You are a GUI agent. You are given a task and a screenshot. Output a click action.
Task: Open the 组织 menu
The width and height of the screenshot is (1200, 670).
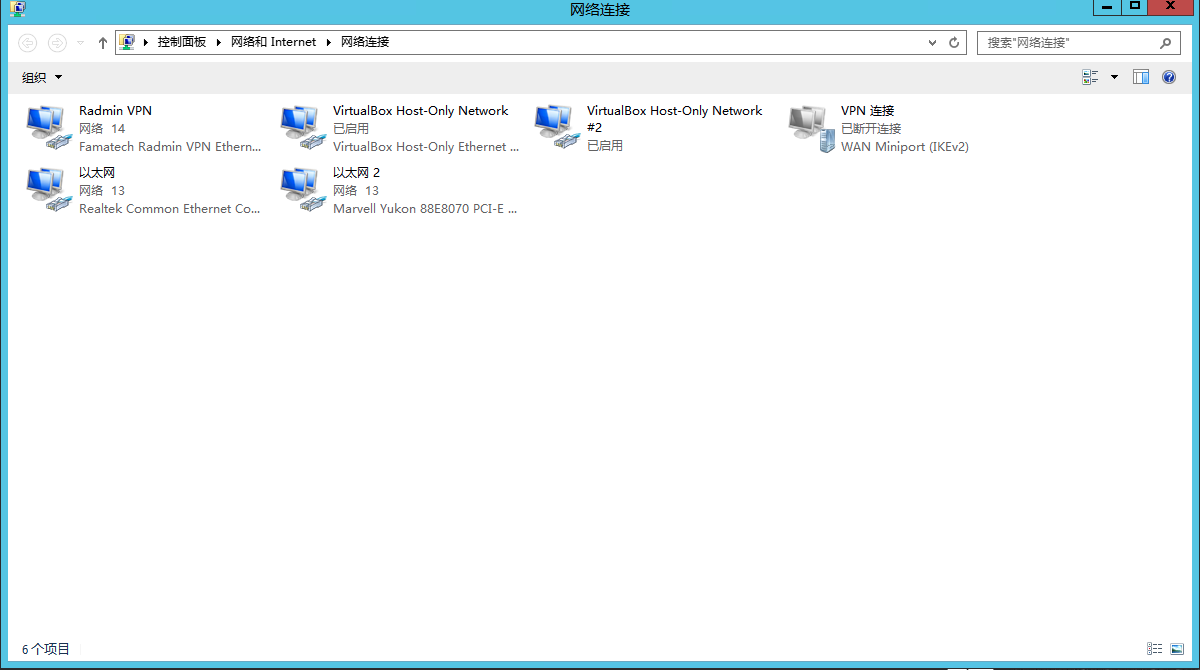click(x=42, y=77)
